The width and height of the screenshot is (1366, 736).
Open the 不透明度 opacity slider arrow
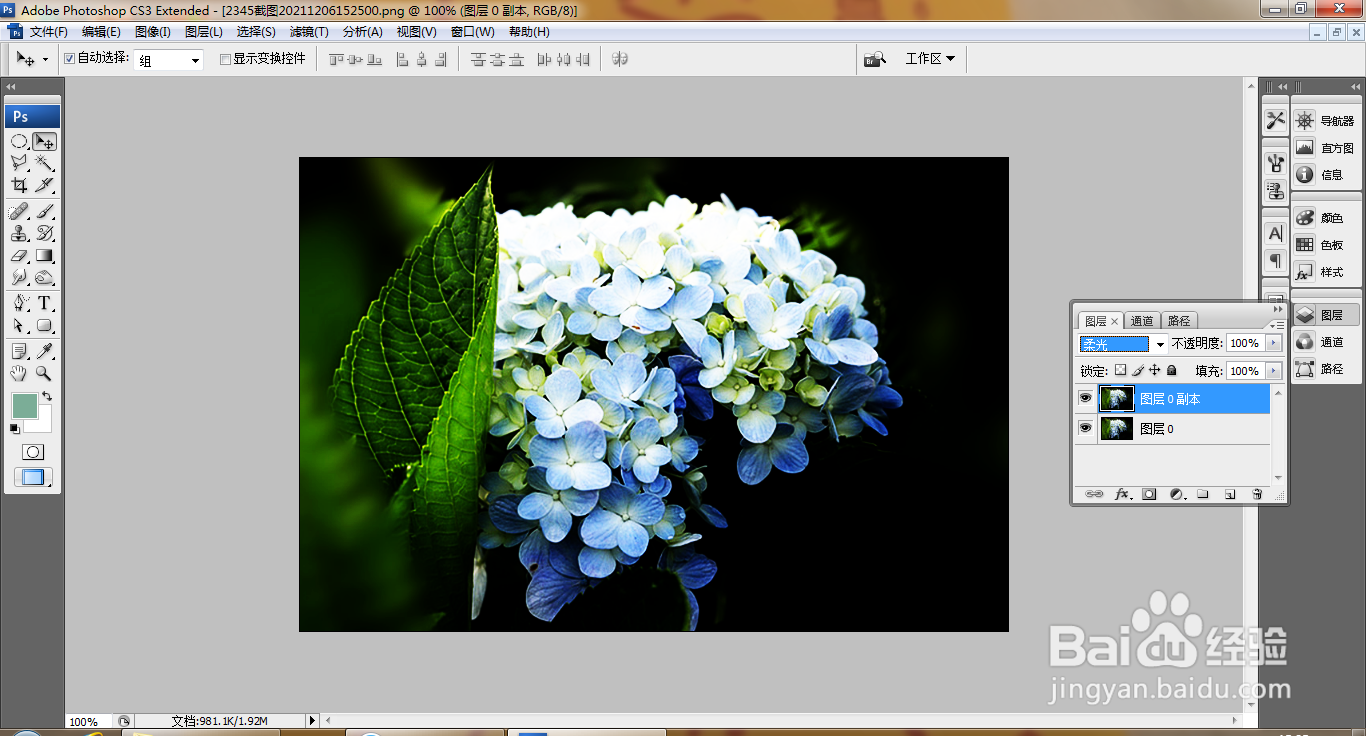(x=1273, y=343)
